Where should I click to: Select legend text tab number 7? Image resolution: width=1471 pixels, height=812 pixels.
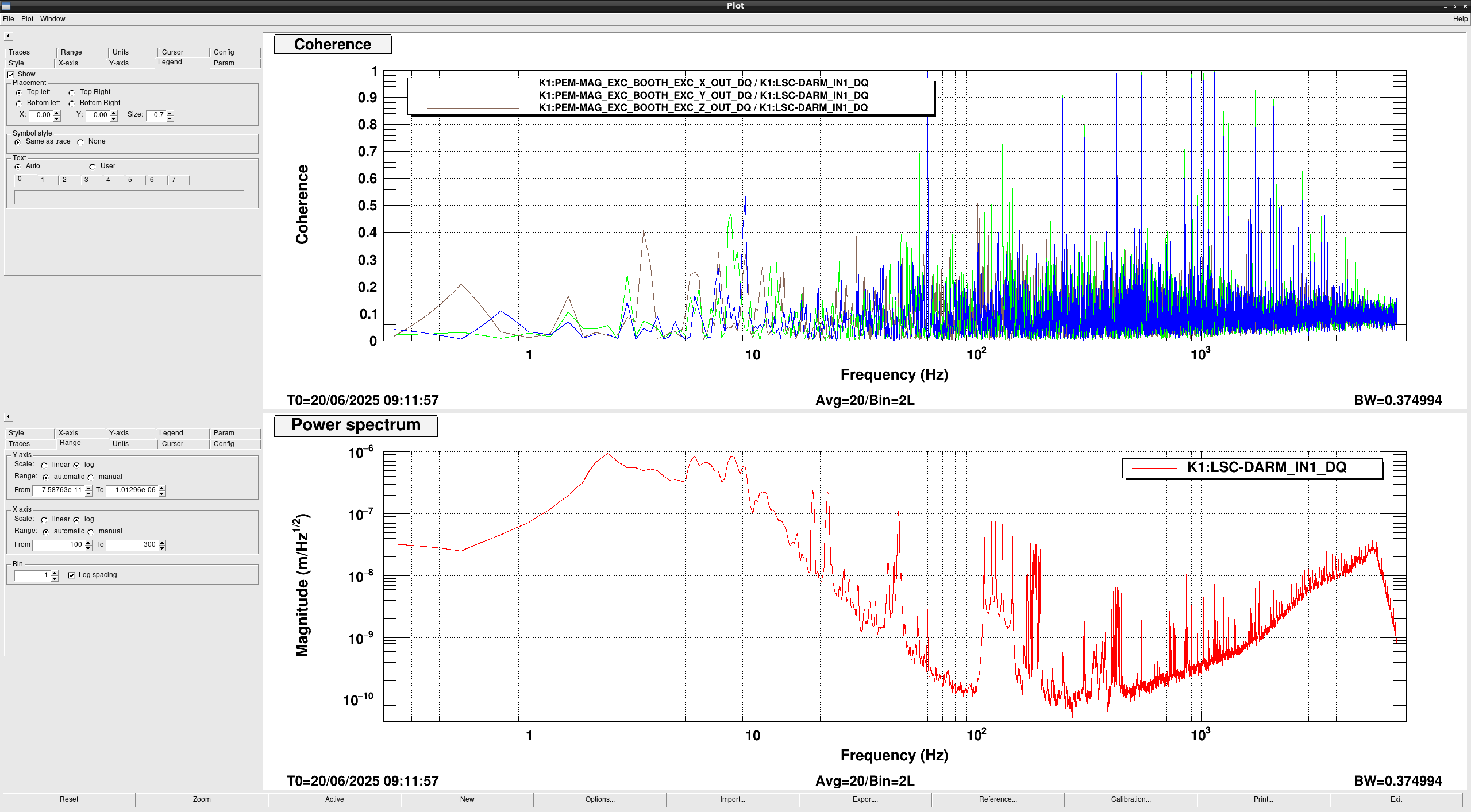click(x=179, y=180)
